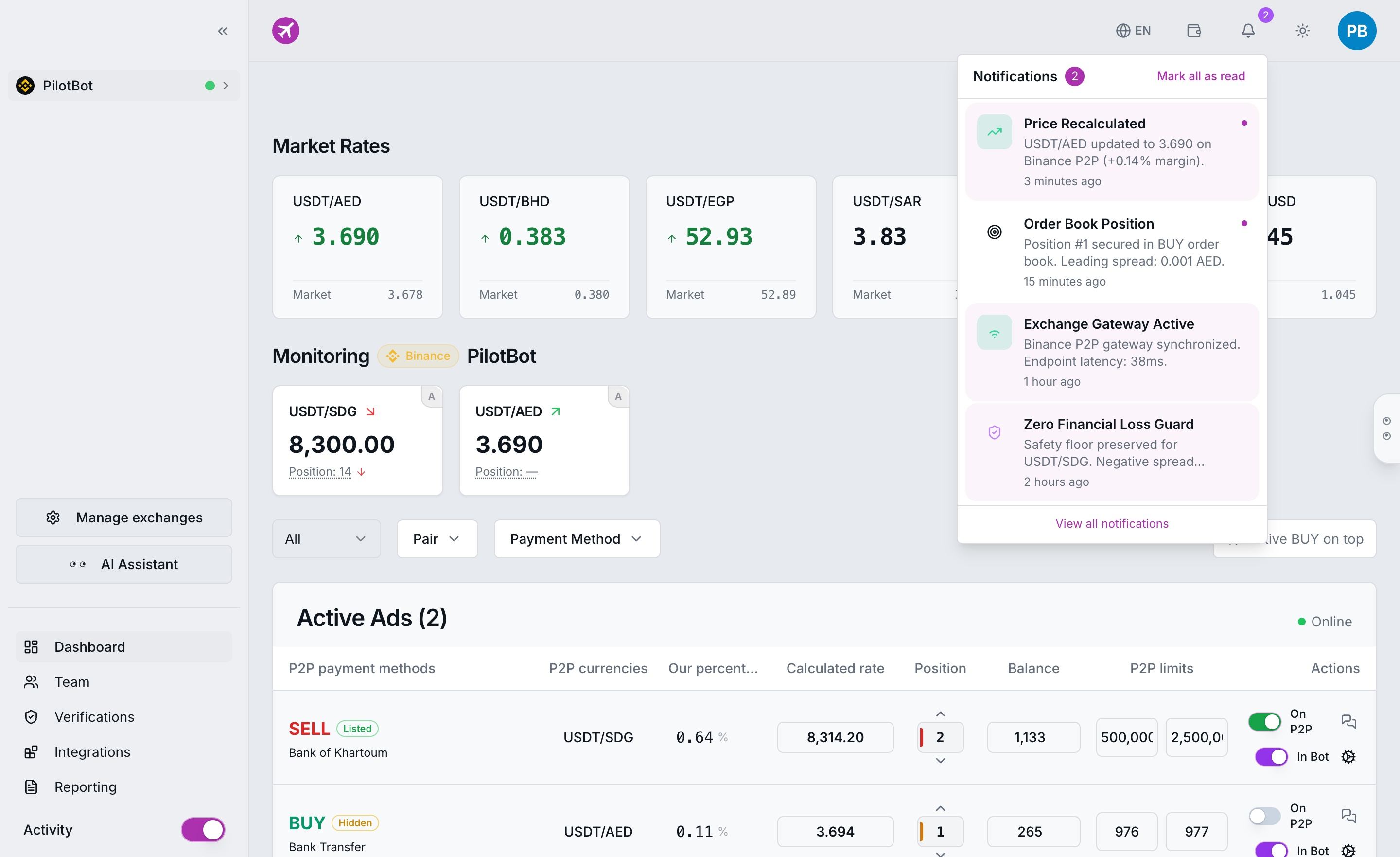Viewport: 1400px width, 857px height.
Task: Toggle light theme with sun icon
Action: tap(1302, 31)
